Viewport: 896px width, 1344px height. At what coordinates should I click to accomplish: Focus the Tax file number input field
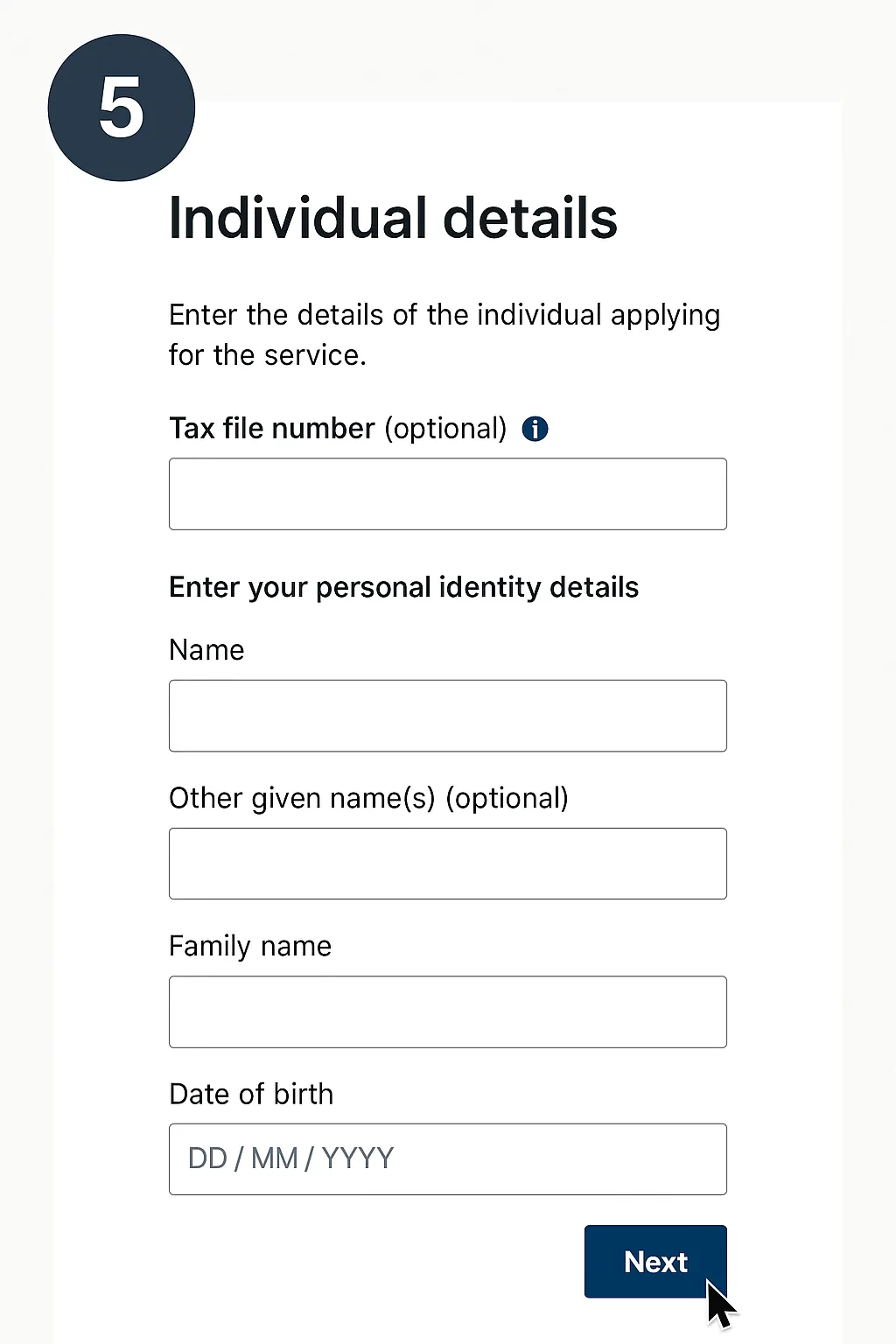447,493
